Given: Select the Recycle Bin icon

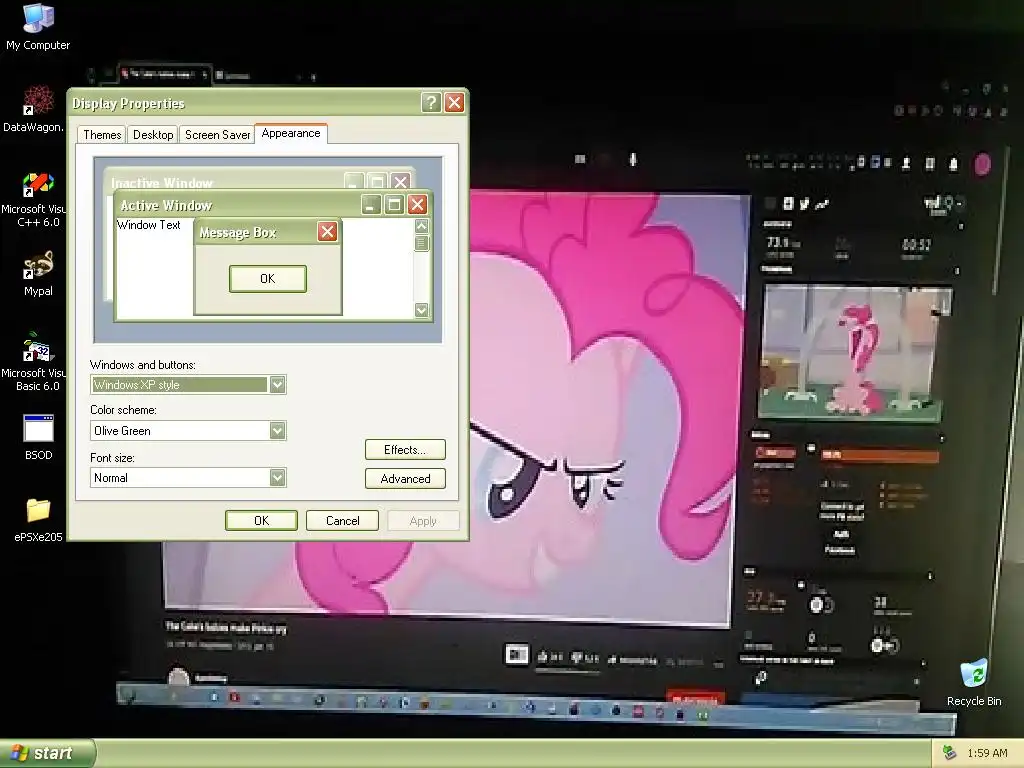Looking at the screenshot, I should pos(974,682).
